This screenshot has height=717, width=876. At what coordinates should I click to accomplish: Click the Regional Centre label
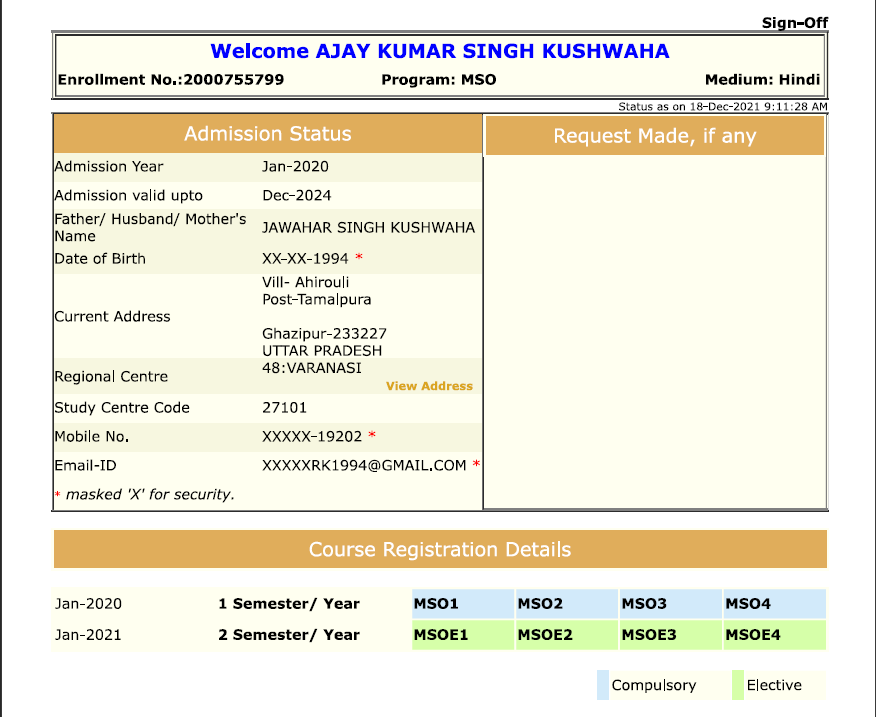point(111,377)
